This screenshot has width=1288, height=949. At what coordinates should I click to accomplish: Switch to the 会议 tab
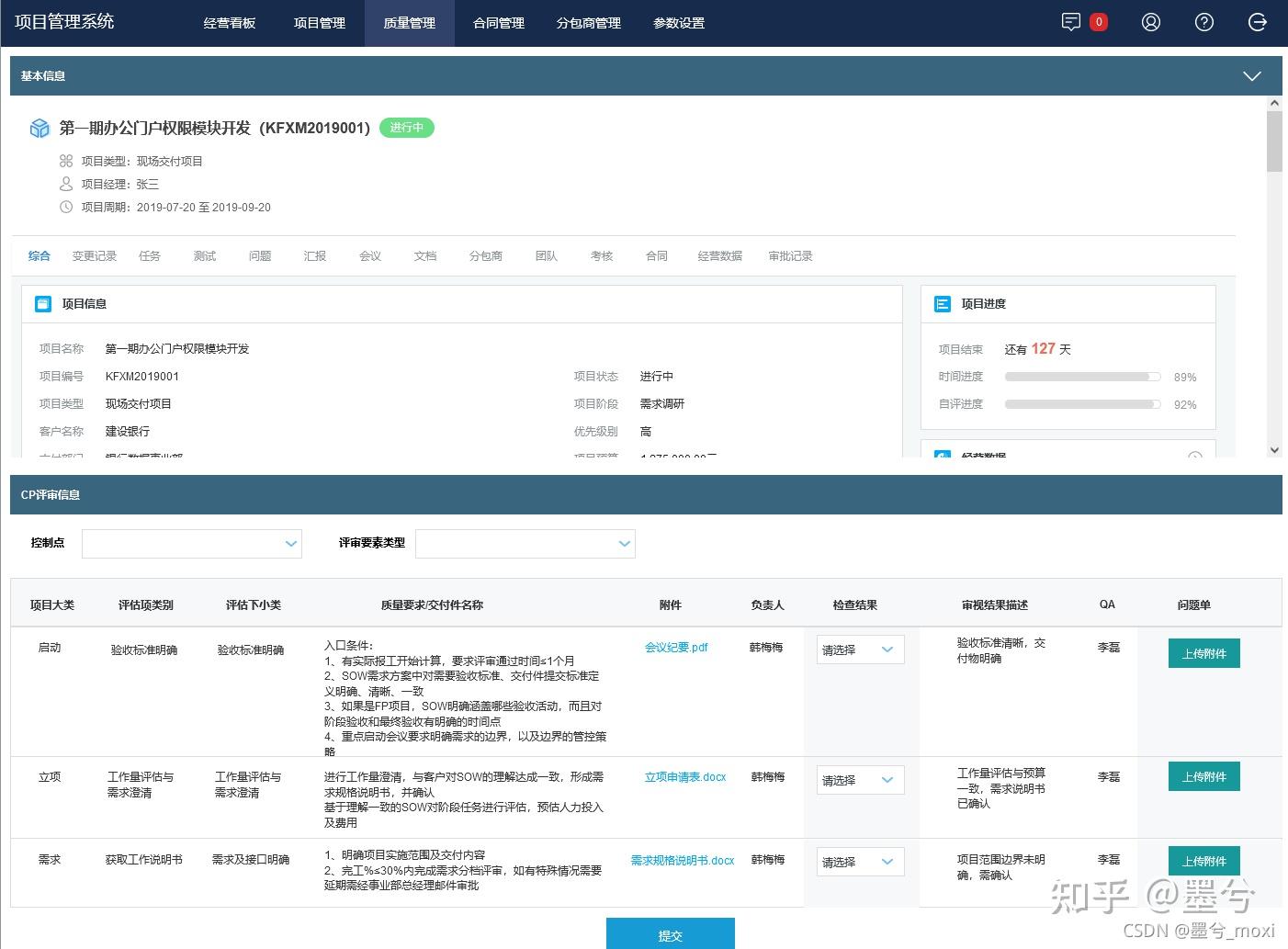(370, 256)
